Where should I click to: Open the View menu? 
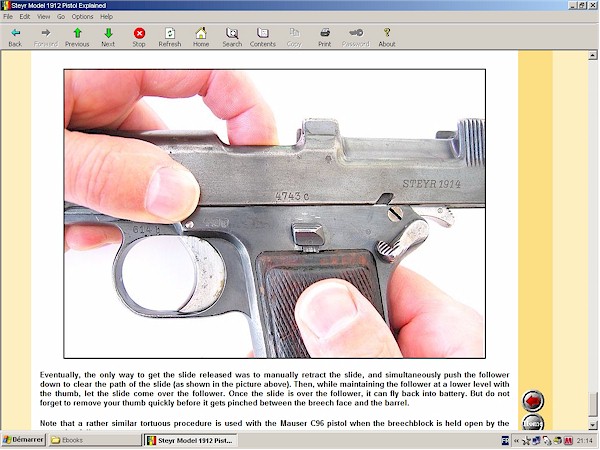coord(43,16)
